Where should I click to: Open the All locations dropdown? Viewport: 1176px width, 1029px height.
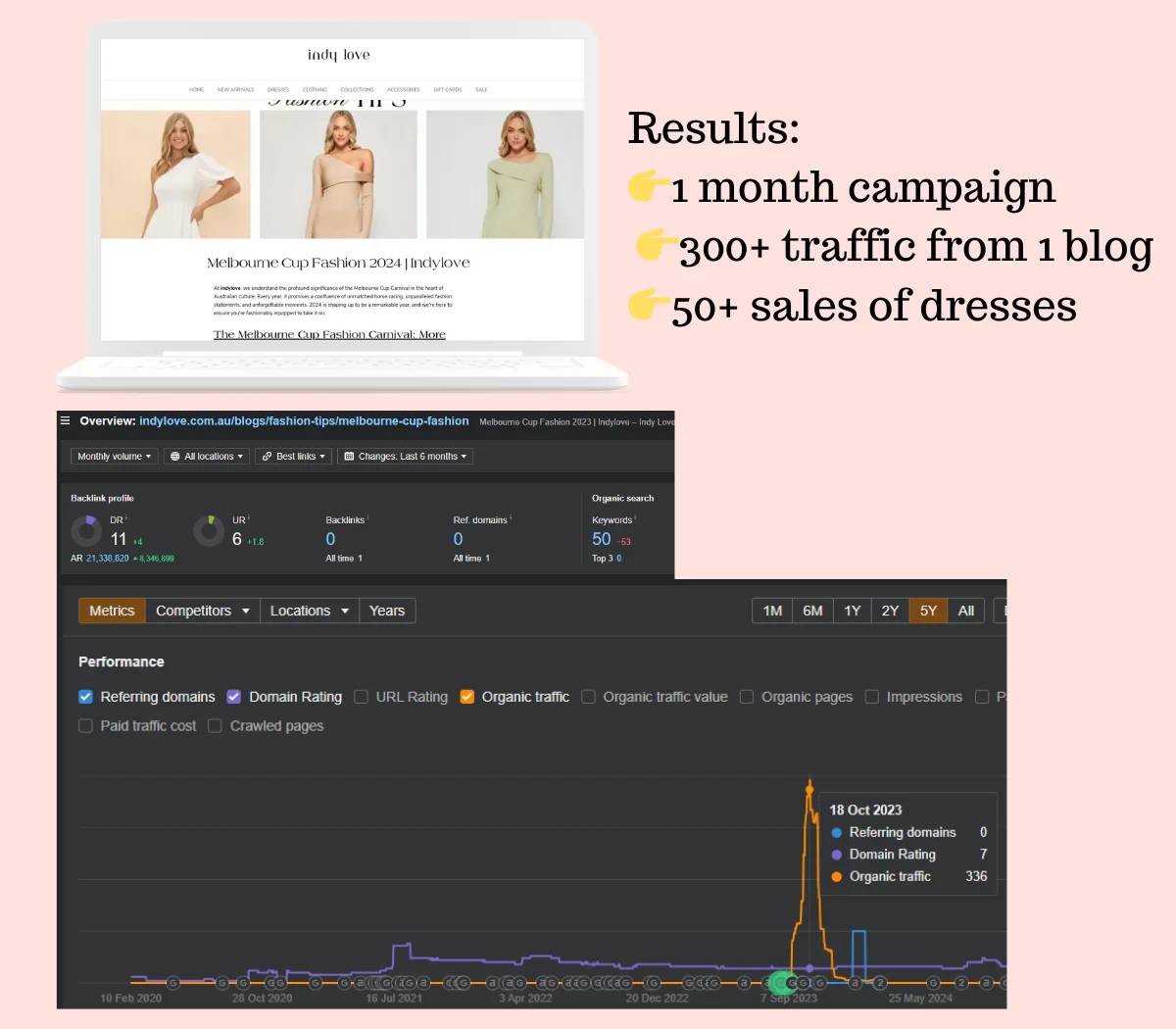pos(206,457)
